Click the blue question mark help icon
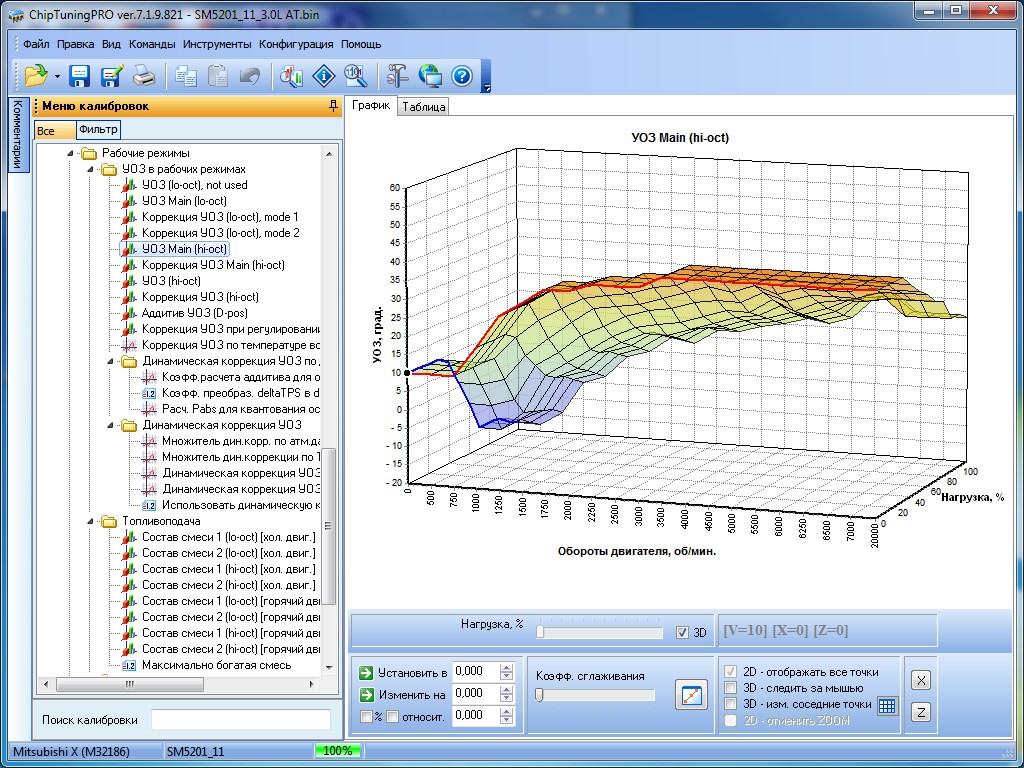This screenshot has height=768, width=1024. [x=461, y=76]
